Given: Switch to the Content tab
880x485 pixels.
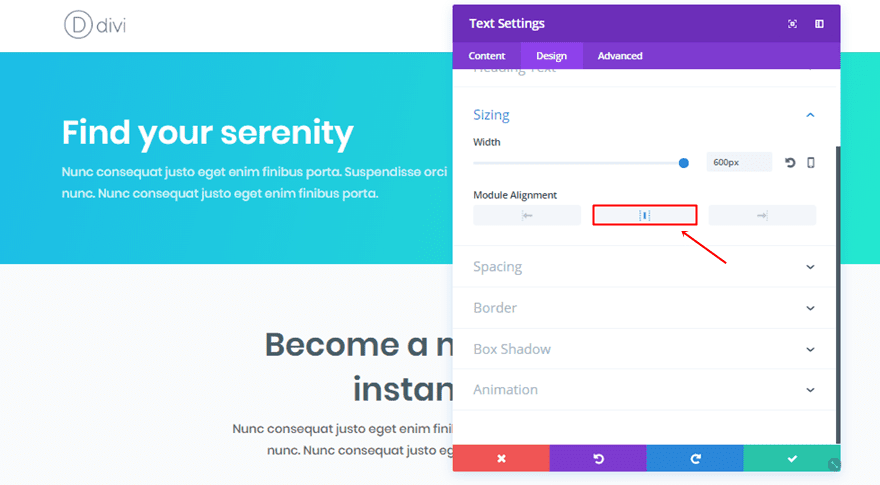Looking at the screenshot, I should click(x=487, y=56).
